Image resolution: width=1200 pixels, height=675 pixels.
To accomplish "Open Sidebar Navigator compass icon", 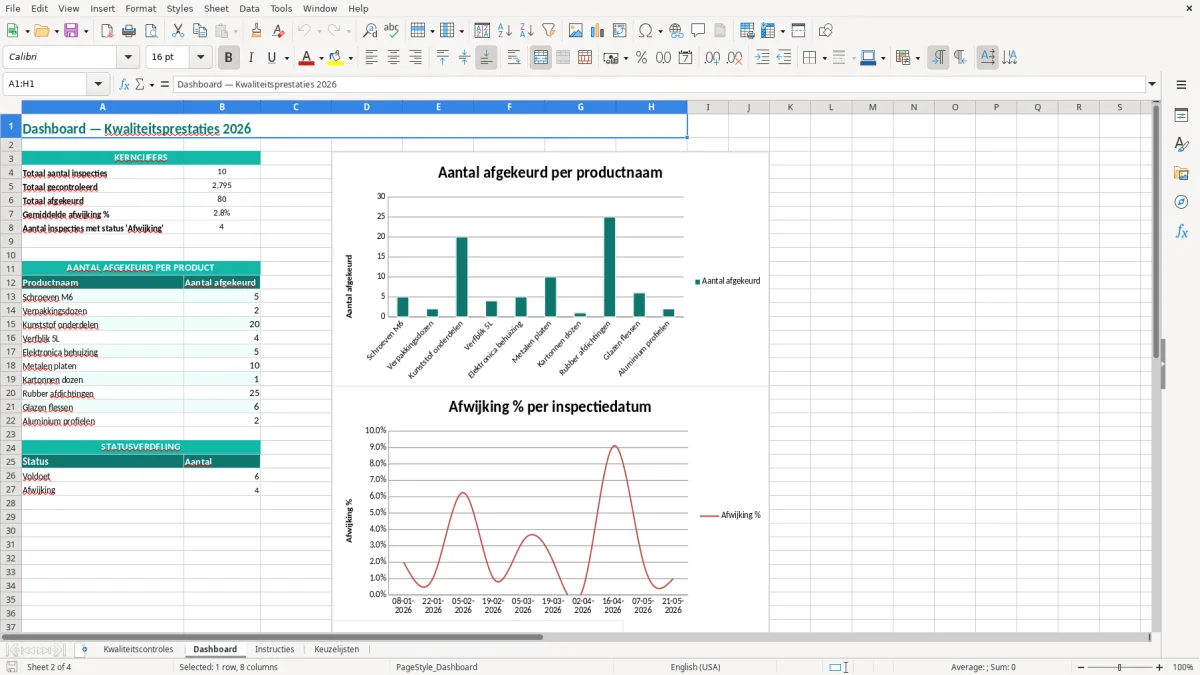I will click(x=1181, y=202).
